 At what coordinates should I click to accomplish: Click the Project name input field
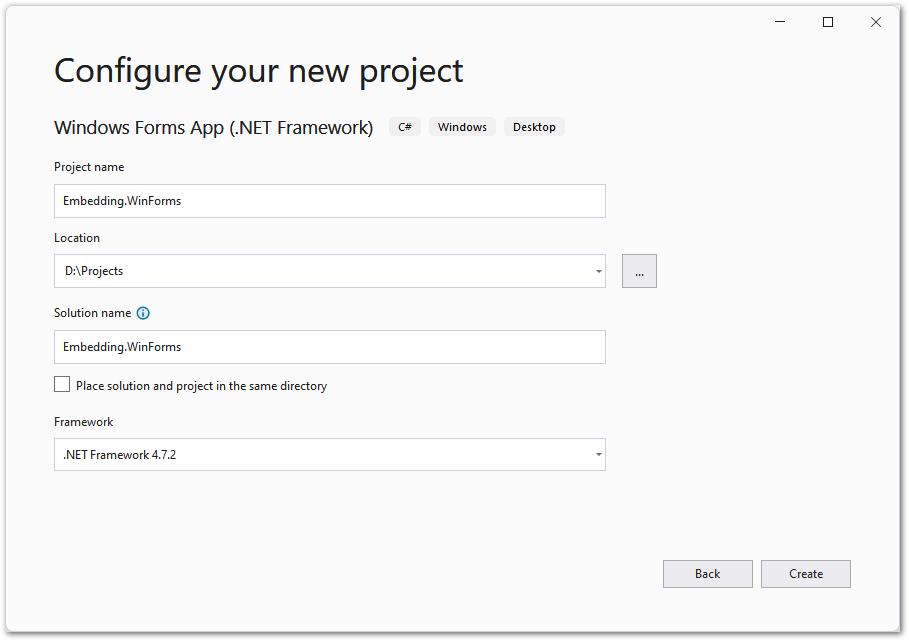[330, 201]
